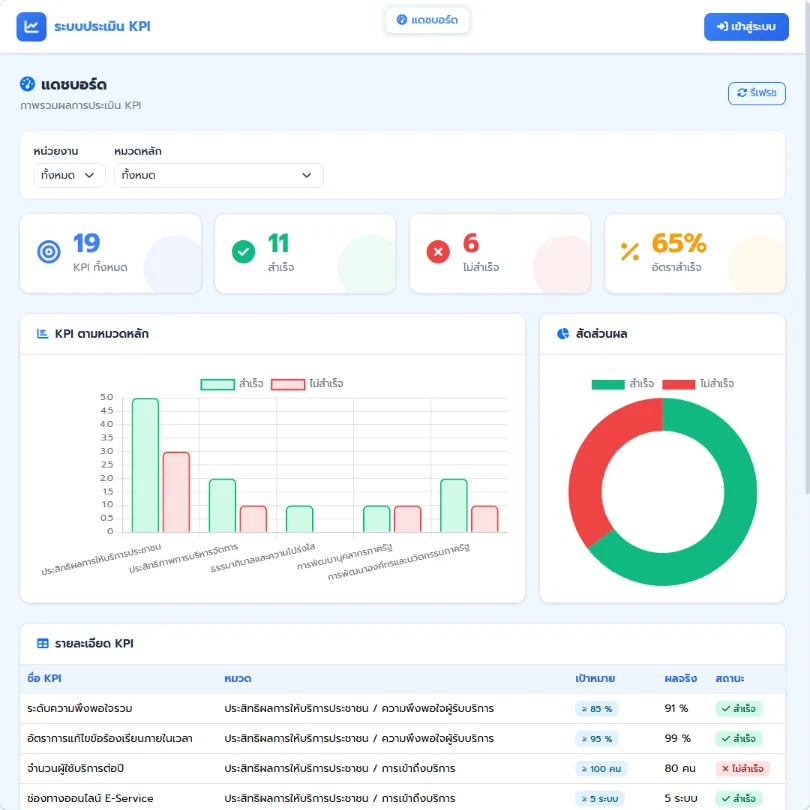Toggle ไม่สำเร็จ legend in the bar chart
The height and width of the screenshot is (810, 810).
click(307, 384)
